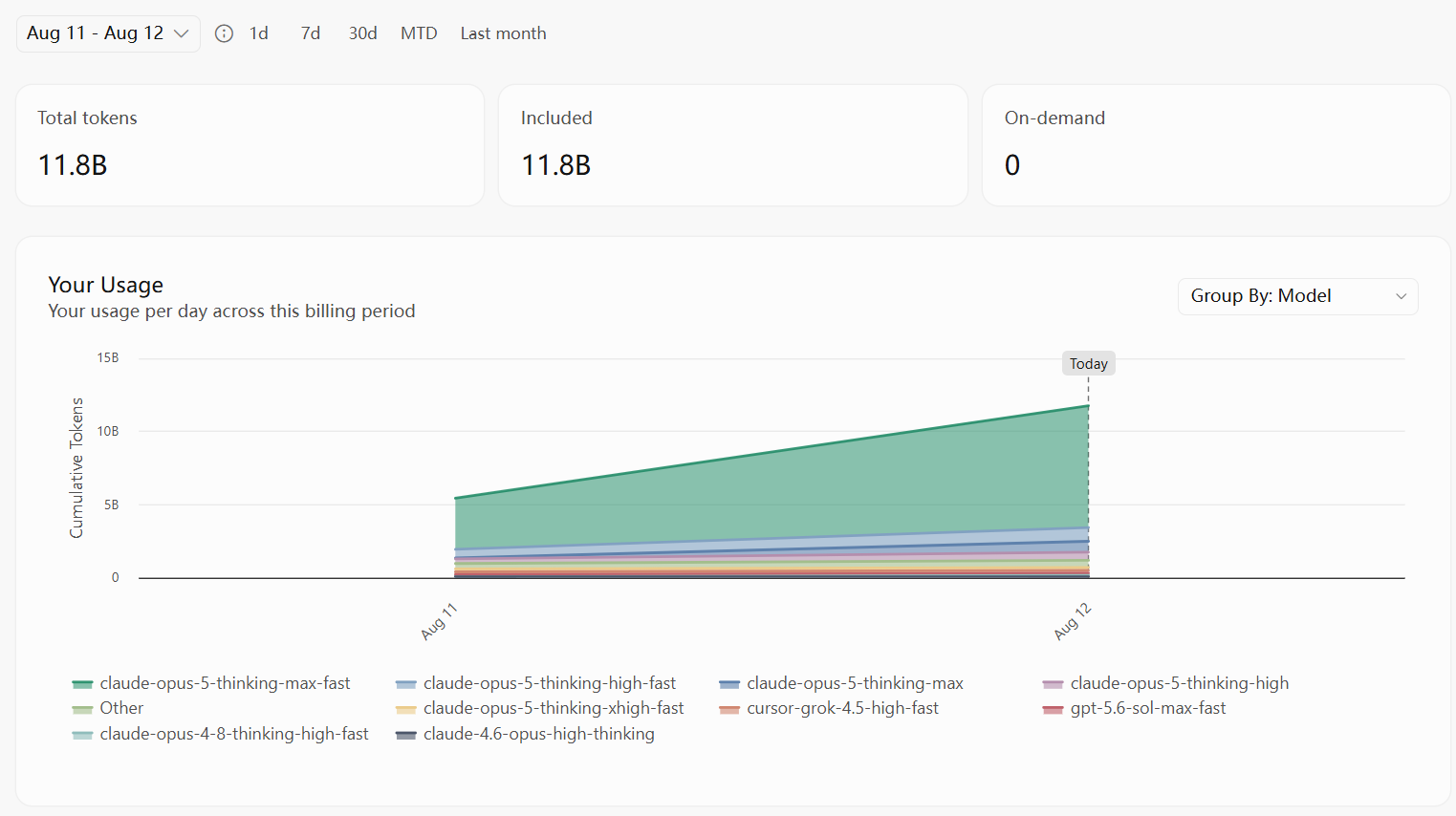Click claude-opus-5-thinking-max blue legend swatch
The image size is (1456, 816).
(x=729, y=684)
